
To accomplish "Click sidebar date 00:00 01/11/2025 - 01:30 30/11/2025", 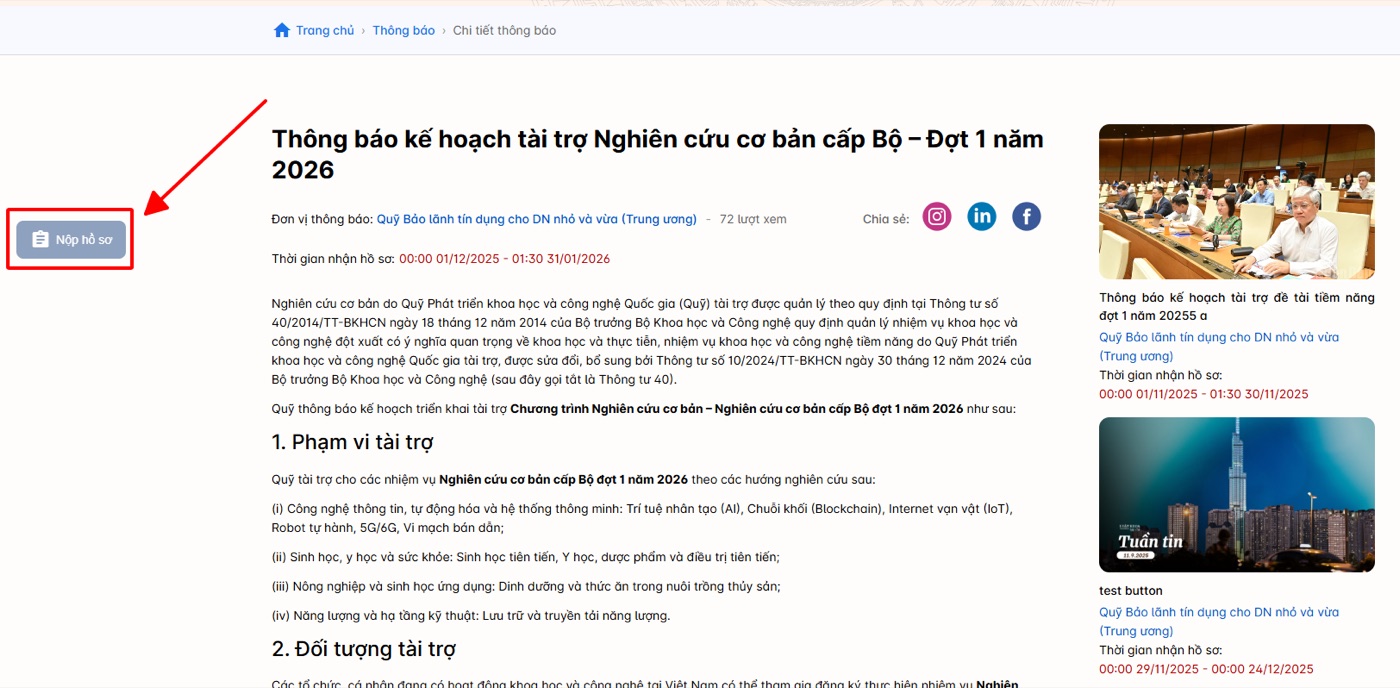I will (1204, 394).
